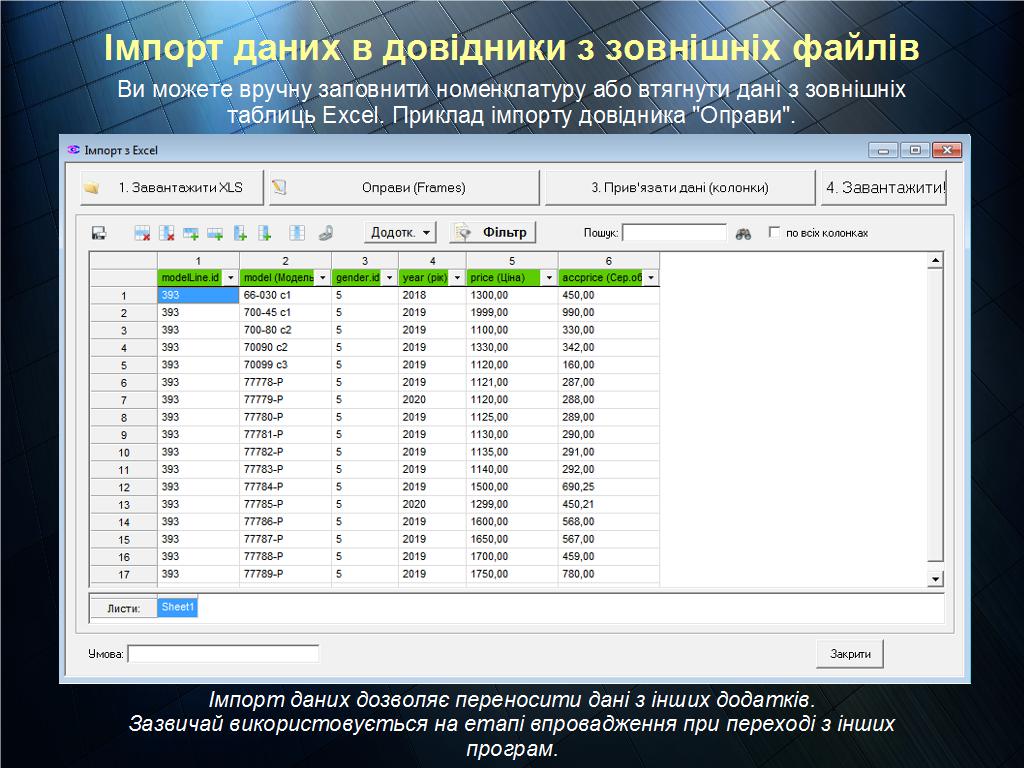
Task: Select the Sheet1 tab
Action: [178, 607]
